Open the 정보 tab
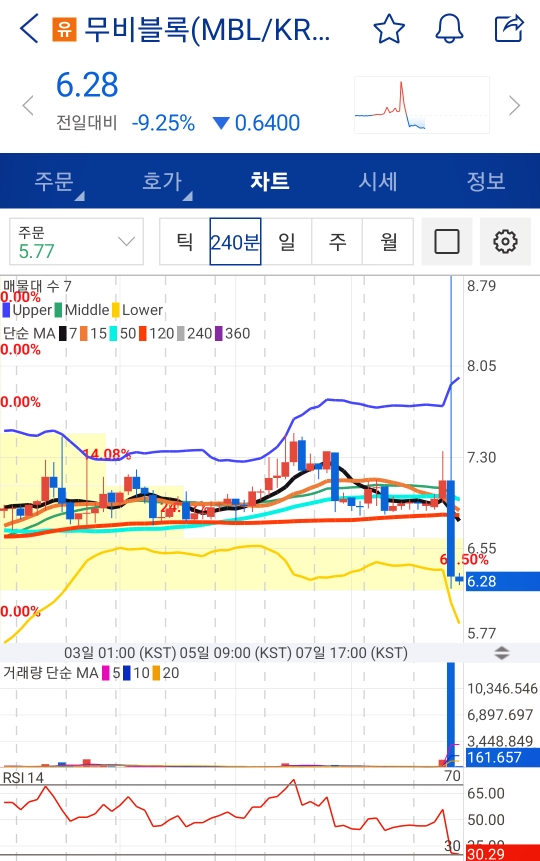 [x=486, y=181]
